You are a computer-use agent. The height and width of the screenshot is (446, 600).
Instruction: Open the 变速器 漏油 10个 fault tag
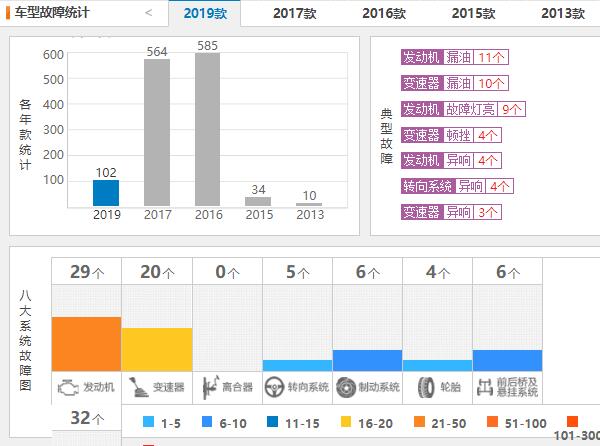[455, 83]
